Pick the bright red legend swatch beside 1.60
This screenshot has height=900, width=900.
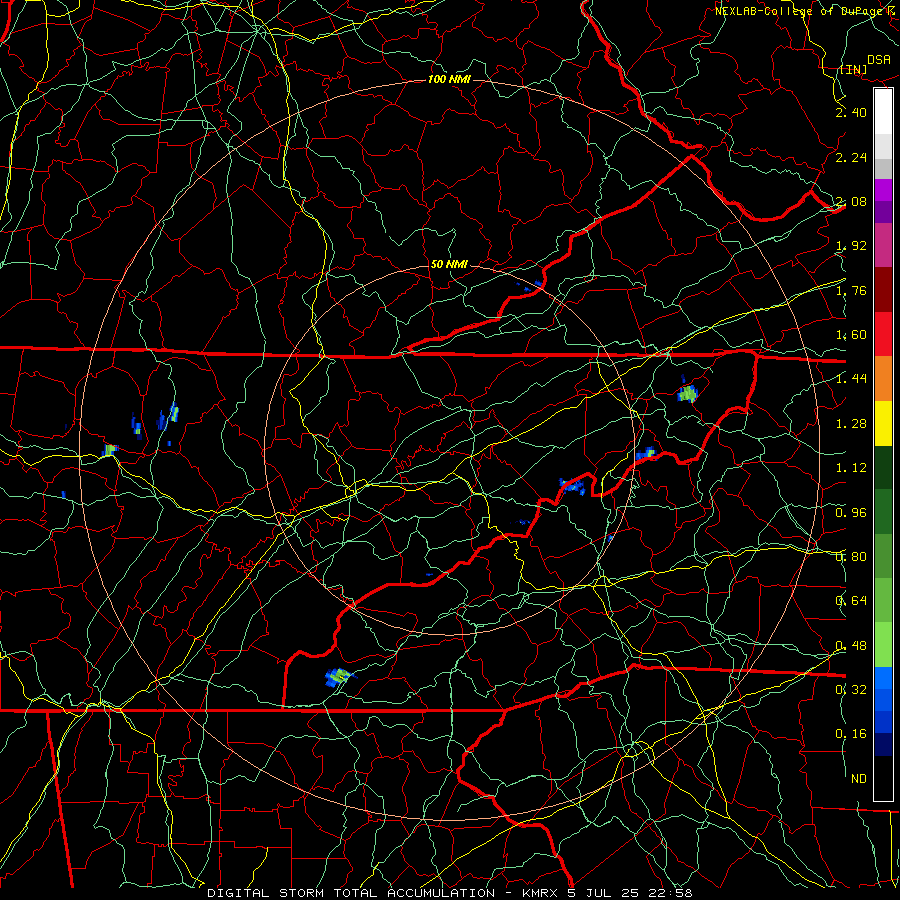[883, 334]
